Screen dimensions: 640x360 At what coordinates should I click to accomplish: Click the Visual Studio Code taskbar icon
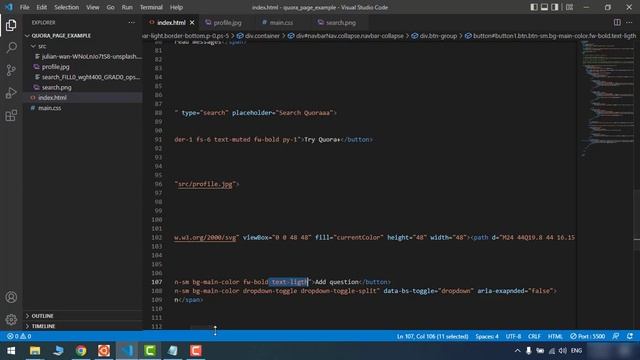coord(127,351)
